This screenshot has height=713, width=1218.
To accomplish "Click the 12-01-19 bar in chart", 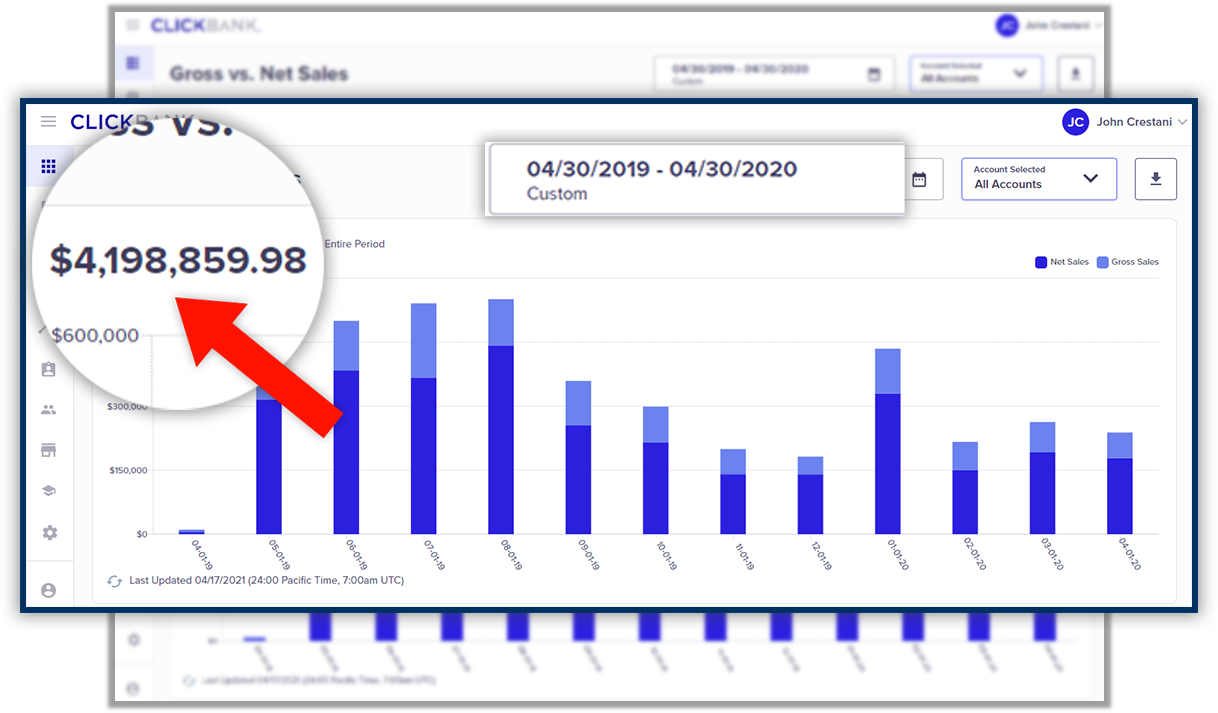I will (x=810, y=495).
